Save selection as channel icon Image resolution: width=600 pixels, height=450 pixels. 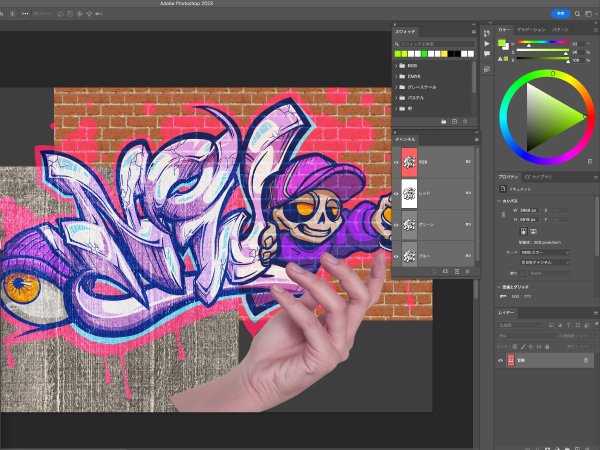tap(445, 271)
